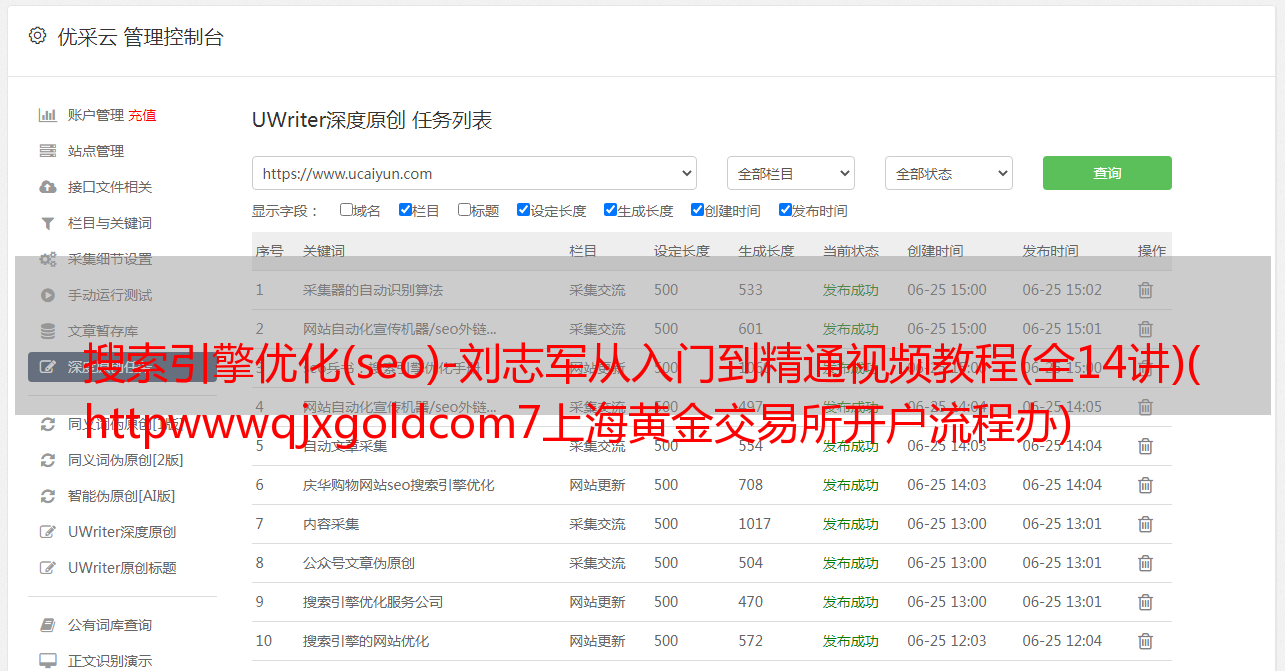The width and height of the screenshot is (1285, 671).
Task: Click the keyword 采集器的自动识别算法
Action: coord(373,290)
